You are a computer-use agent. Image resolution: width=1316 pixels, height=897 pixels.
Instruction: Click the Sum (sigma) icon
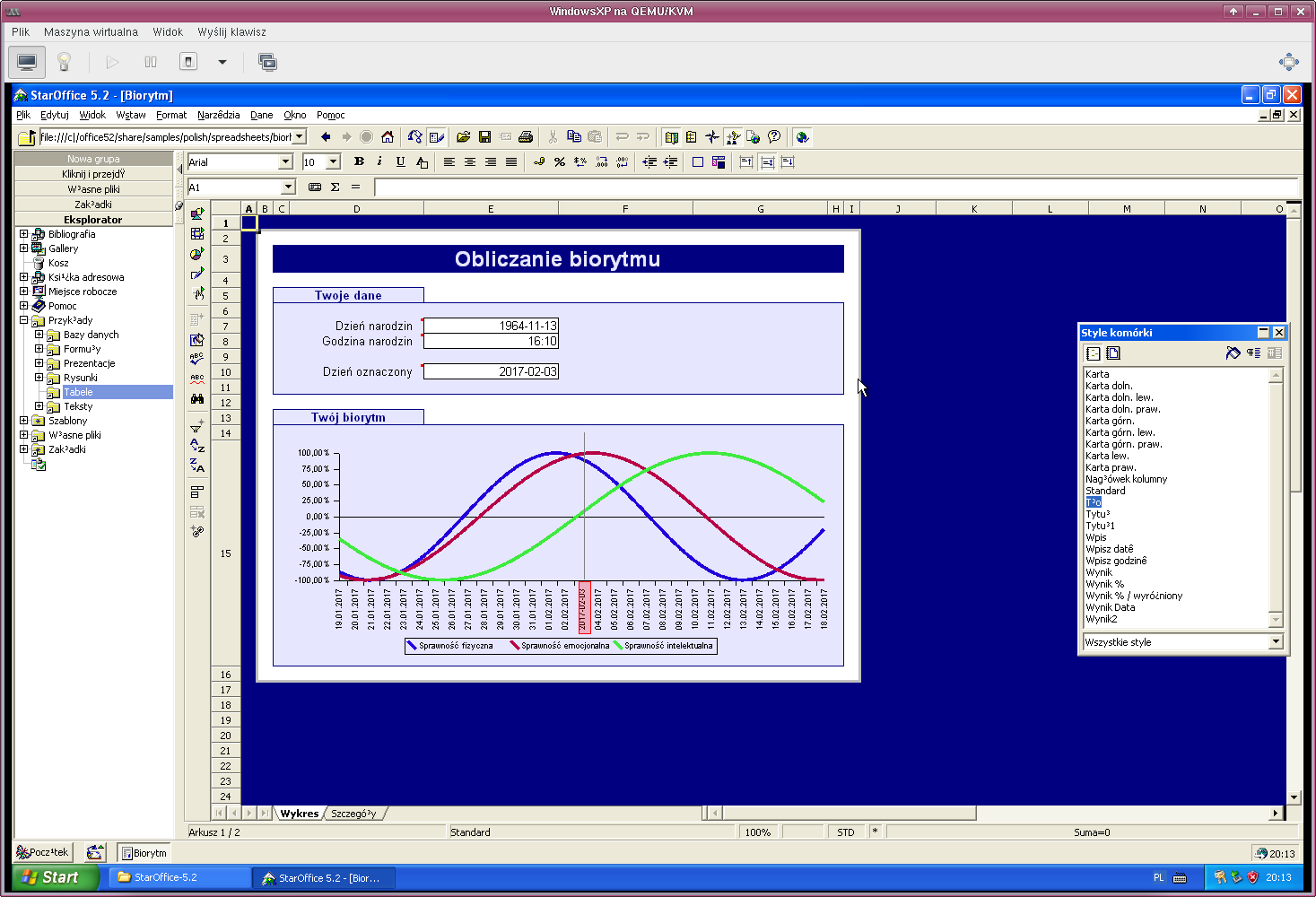point(335,187)
